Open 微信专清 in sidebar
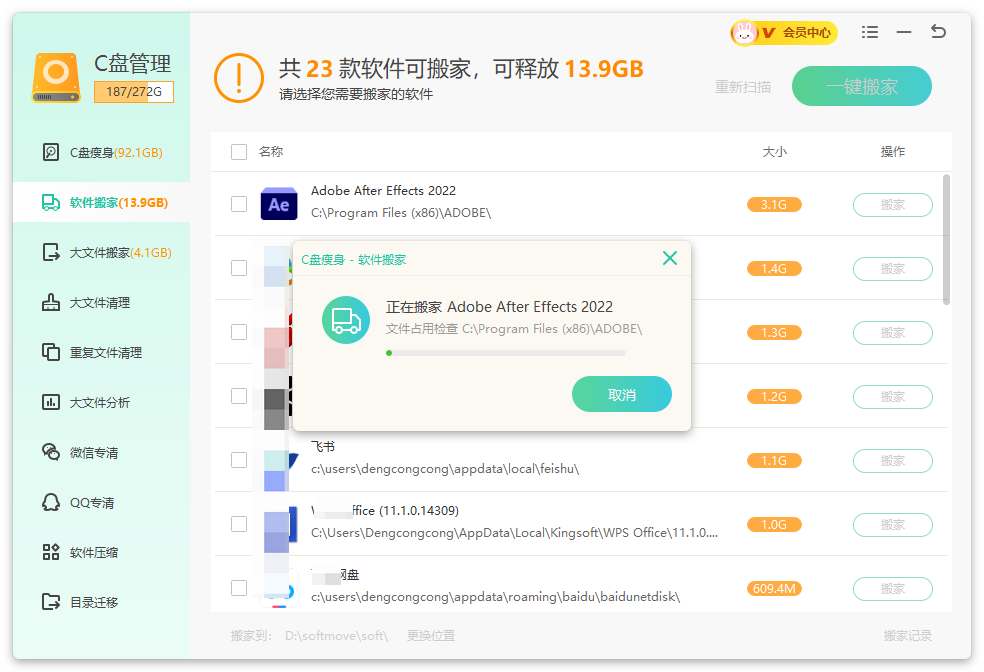This screenshot has height=672, width=984. (102, 452)
